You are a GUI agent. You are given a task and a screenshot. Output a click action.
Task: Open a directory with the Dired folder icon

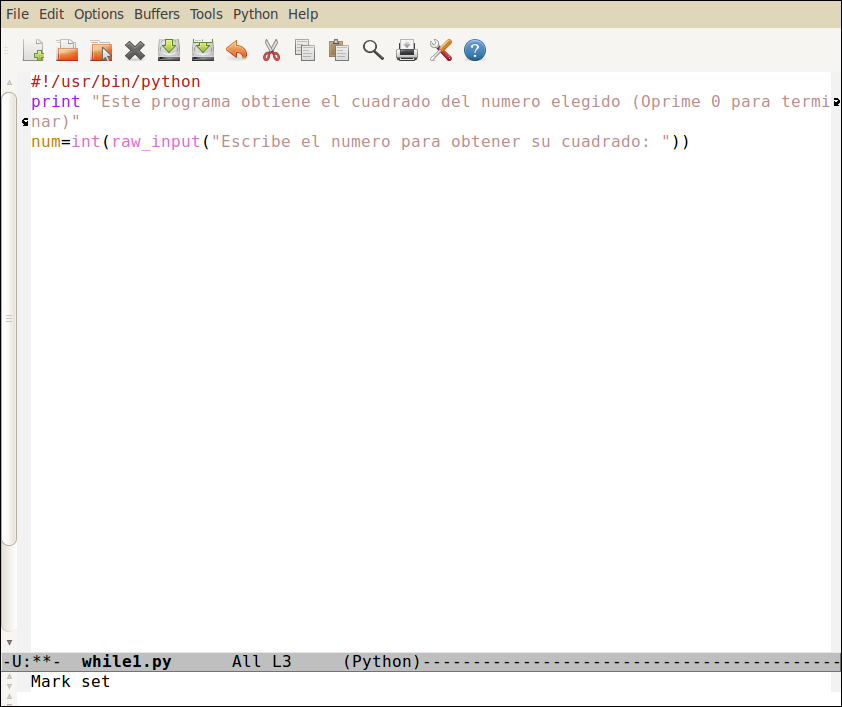click(101, 50)
